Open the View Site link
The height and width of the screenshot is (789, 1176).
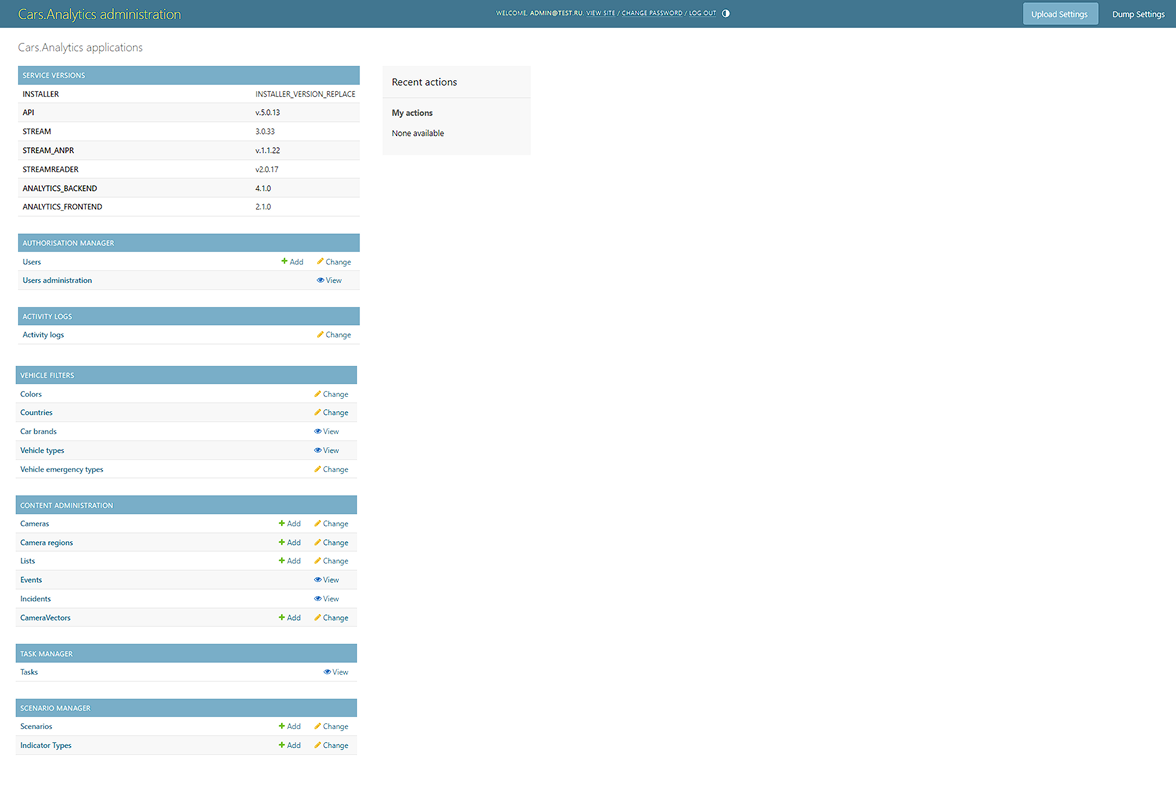point(600,13)
